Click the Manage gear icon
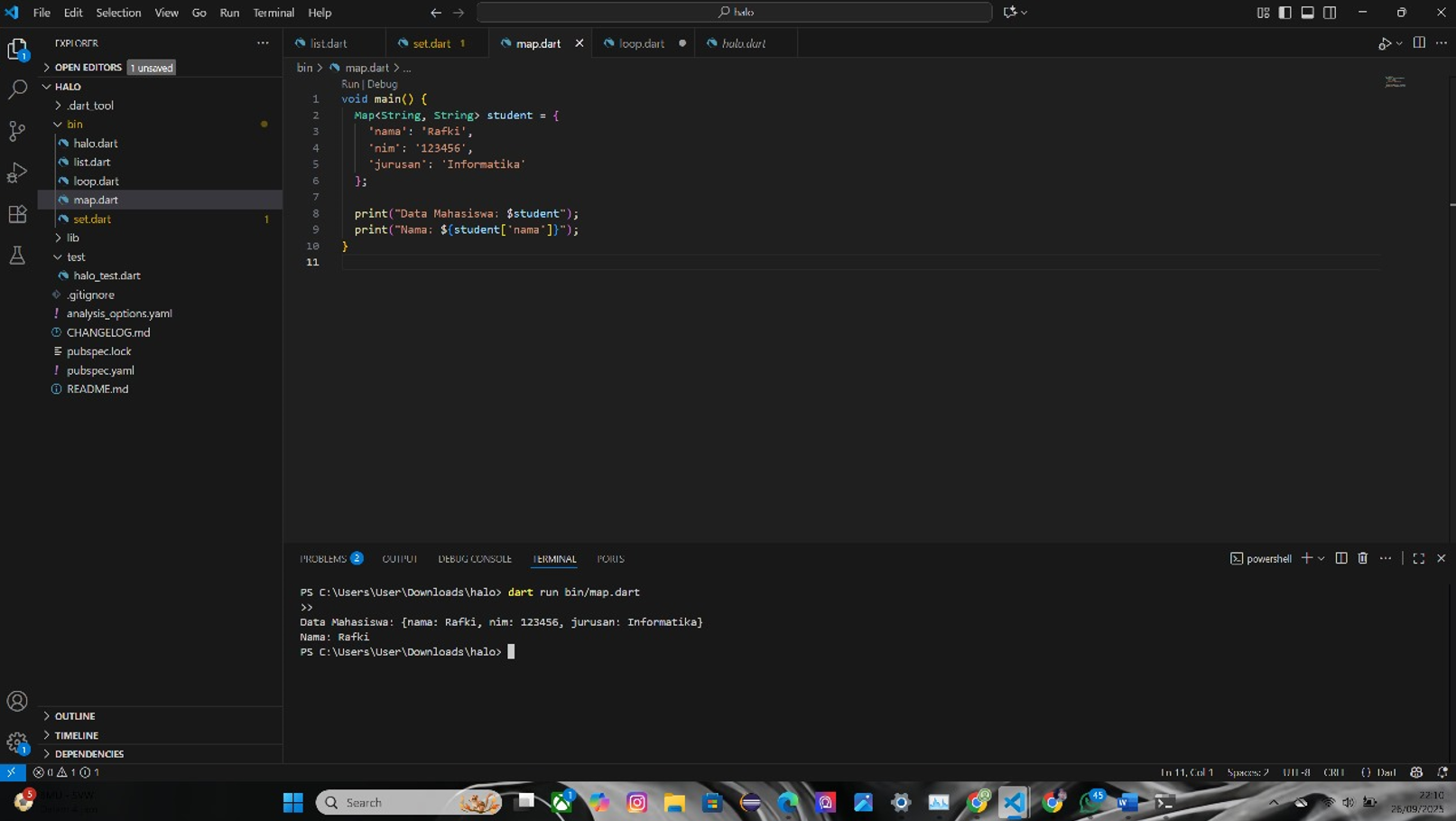Image resolution: width=1456 pixels, height=821 pixels. pyautogui.click(x=17, y=742)
